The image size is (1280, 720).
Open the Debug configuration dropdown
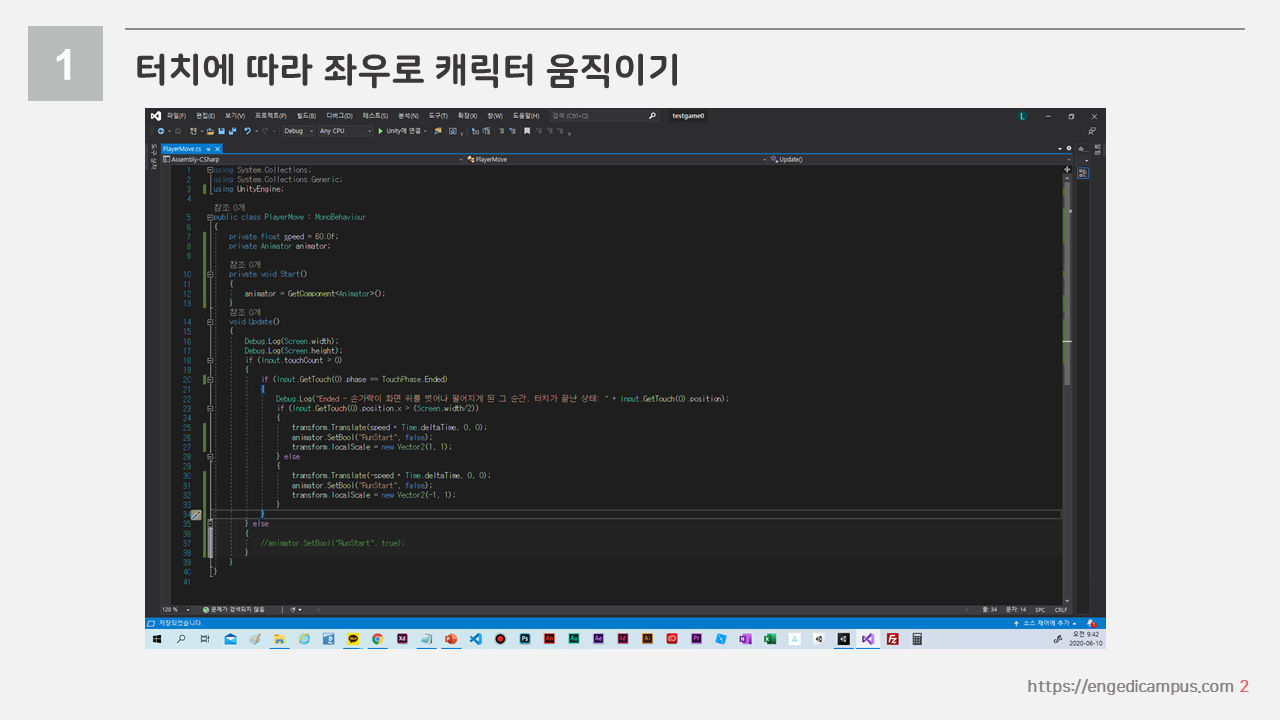tap(298, 131)
